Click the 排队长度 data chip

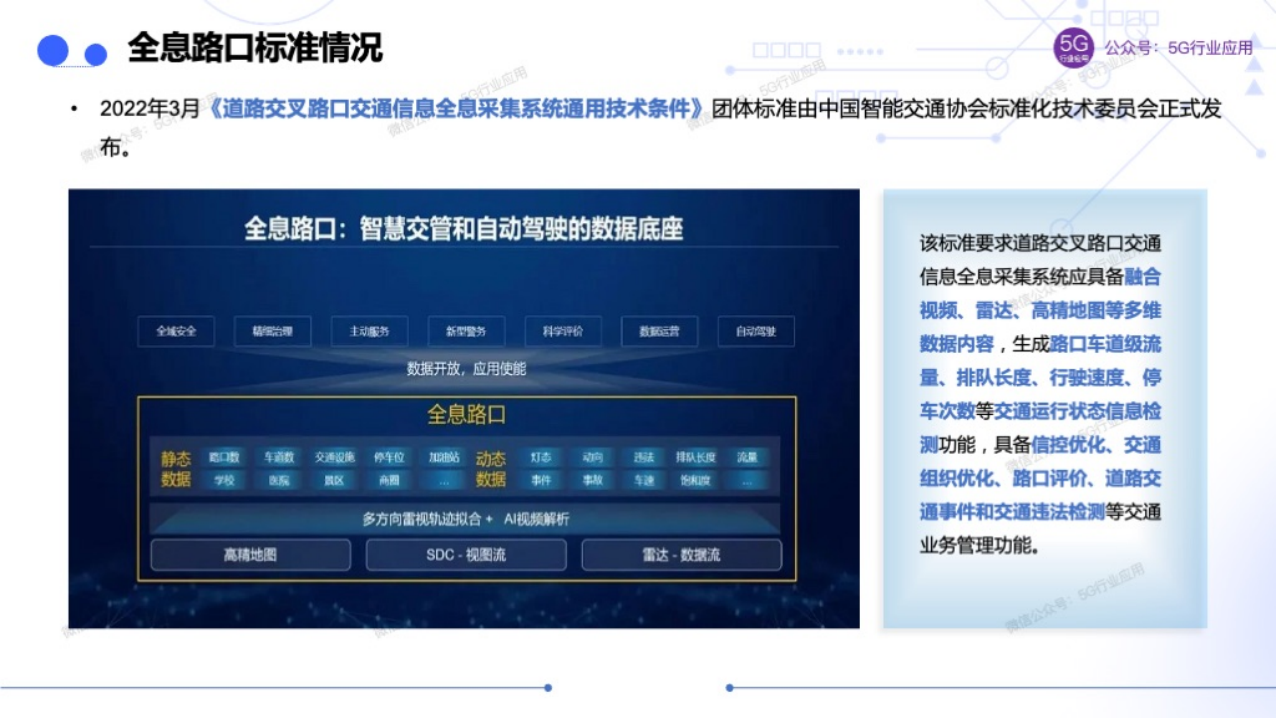[x=697, y=455]
